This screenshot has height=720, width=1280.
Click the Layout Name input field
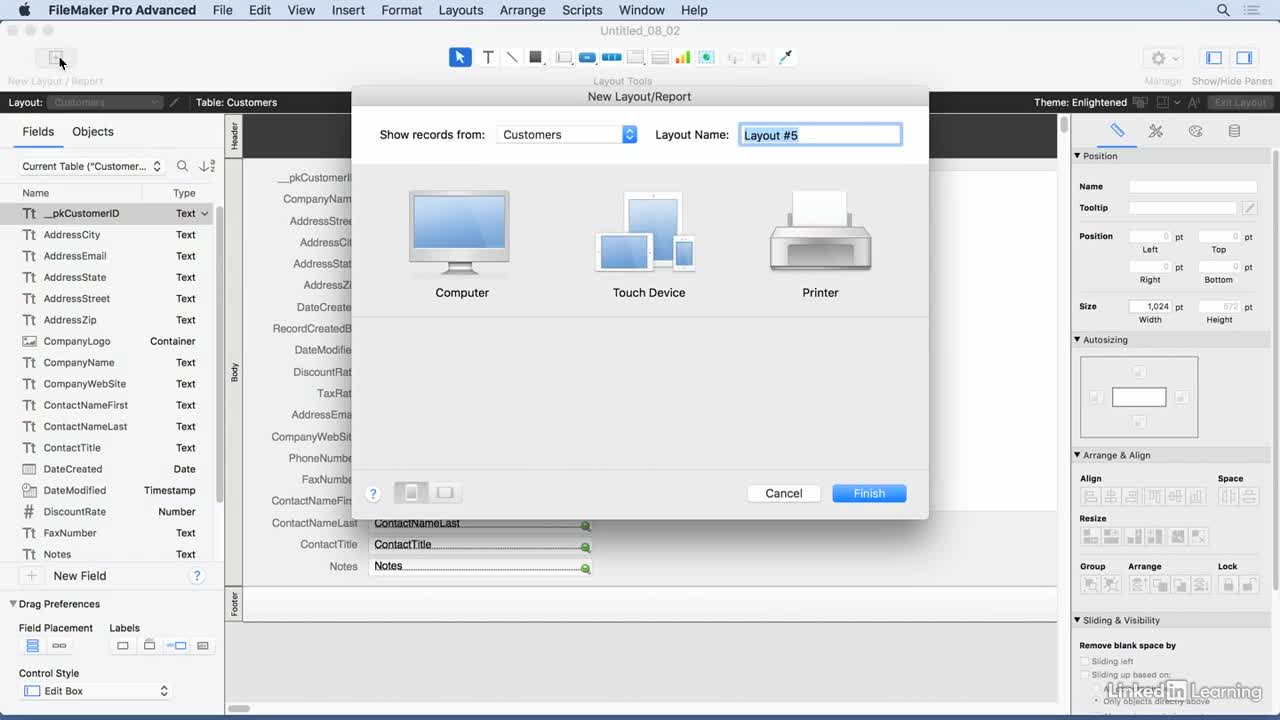click(x=820, y=135)
